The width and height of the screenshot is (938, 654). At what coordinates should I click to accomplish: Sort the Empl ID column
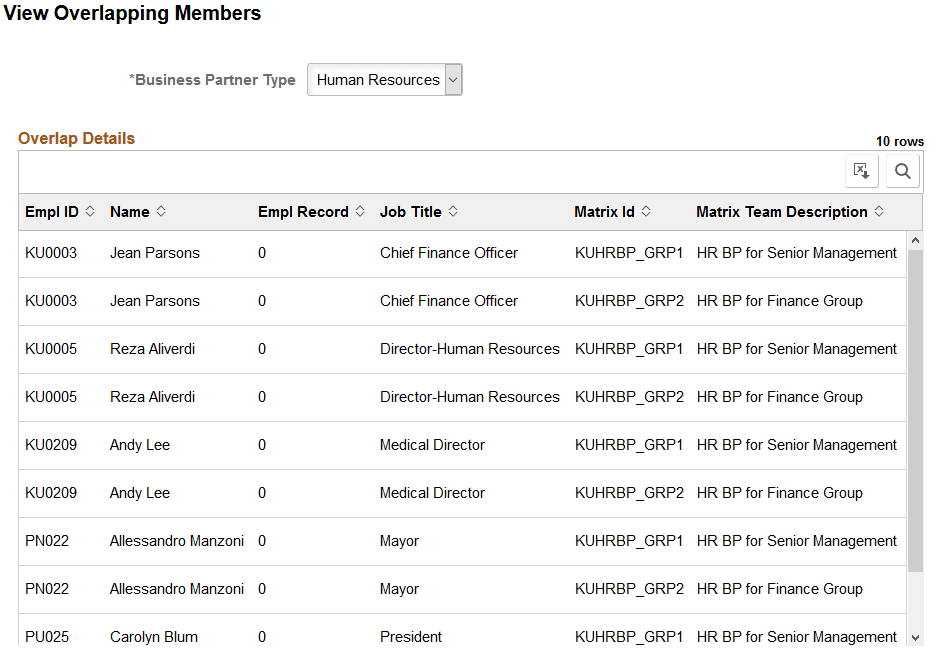pos(87,211)
